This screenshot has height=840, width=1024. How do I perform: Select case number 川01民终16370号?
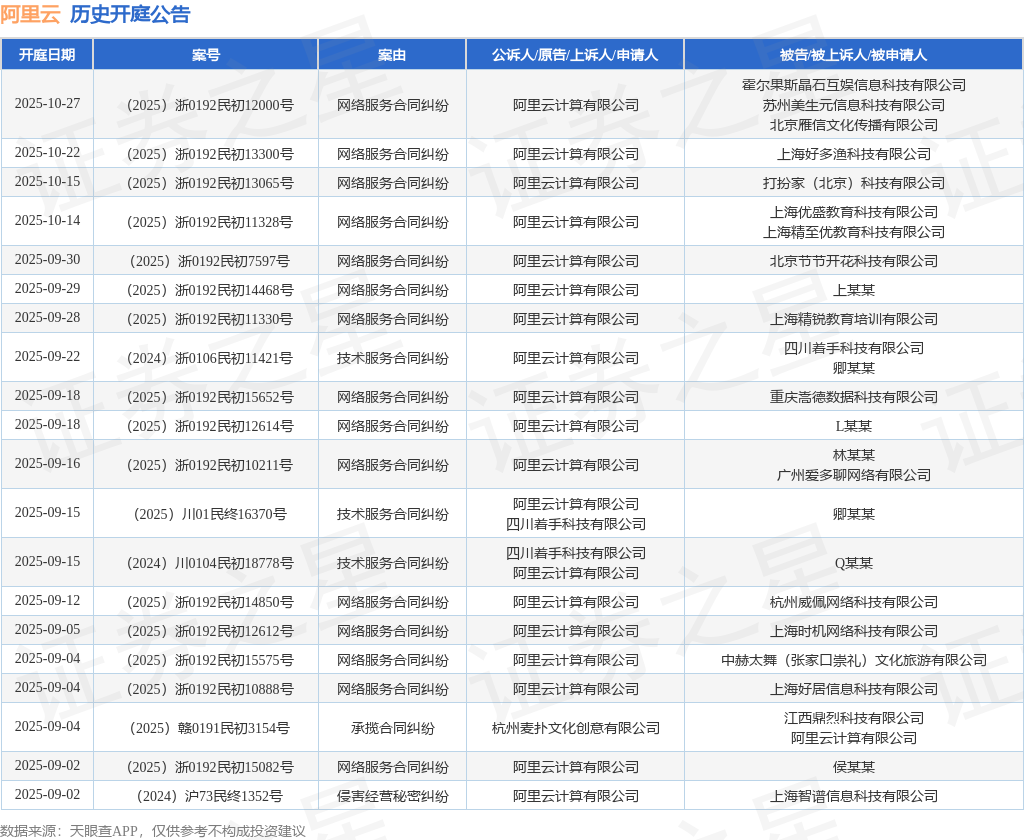[210, 514]
